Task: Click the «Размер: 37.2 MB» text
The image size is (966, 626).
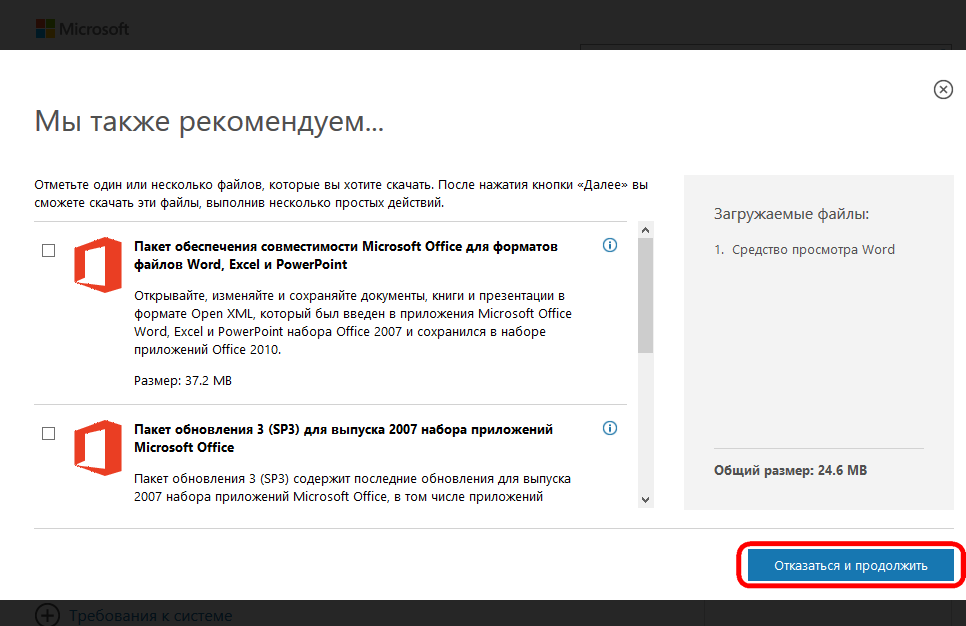Action: click(x=183, y=381)
